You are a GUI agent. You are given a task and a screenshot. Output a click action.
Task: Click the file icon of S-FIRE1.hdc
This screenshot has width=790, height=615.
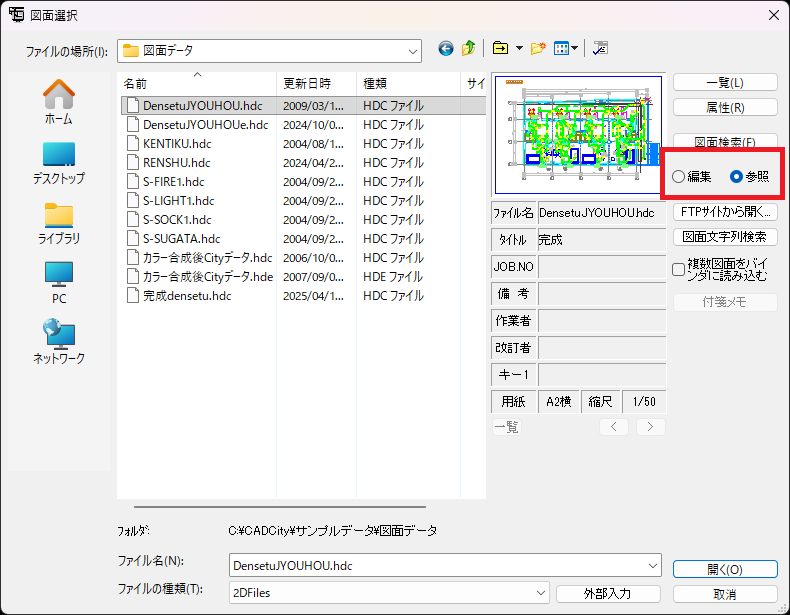coord(133,182)
